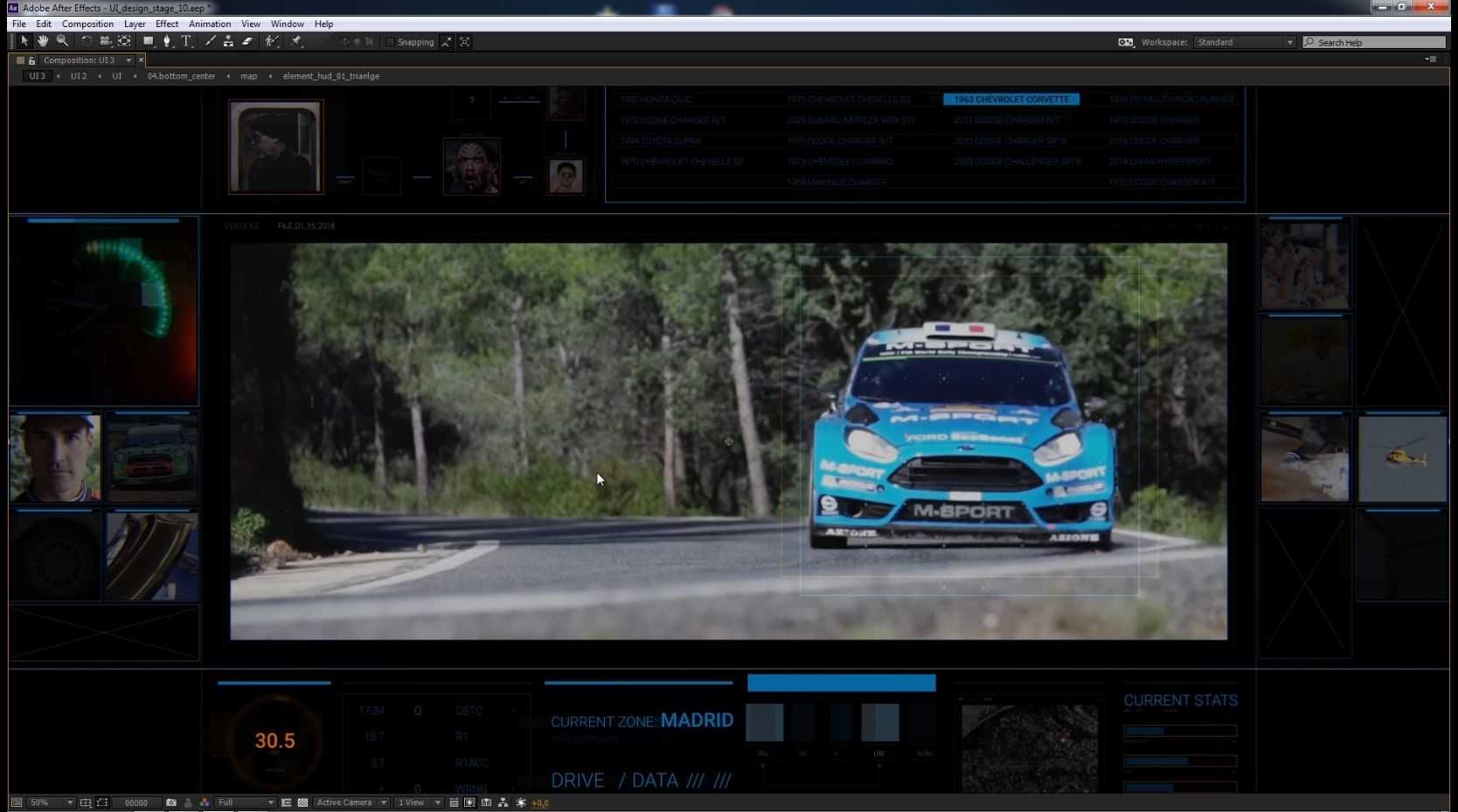Click the current time 00000 field
The width and height of the screenshot is (1458, 812).
click(x=136, y=802)
